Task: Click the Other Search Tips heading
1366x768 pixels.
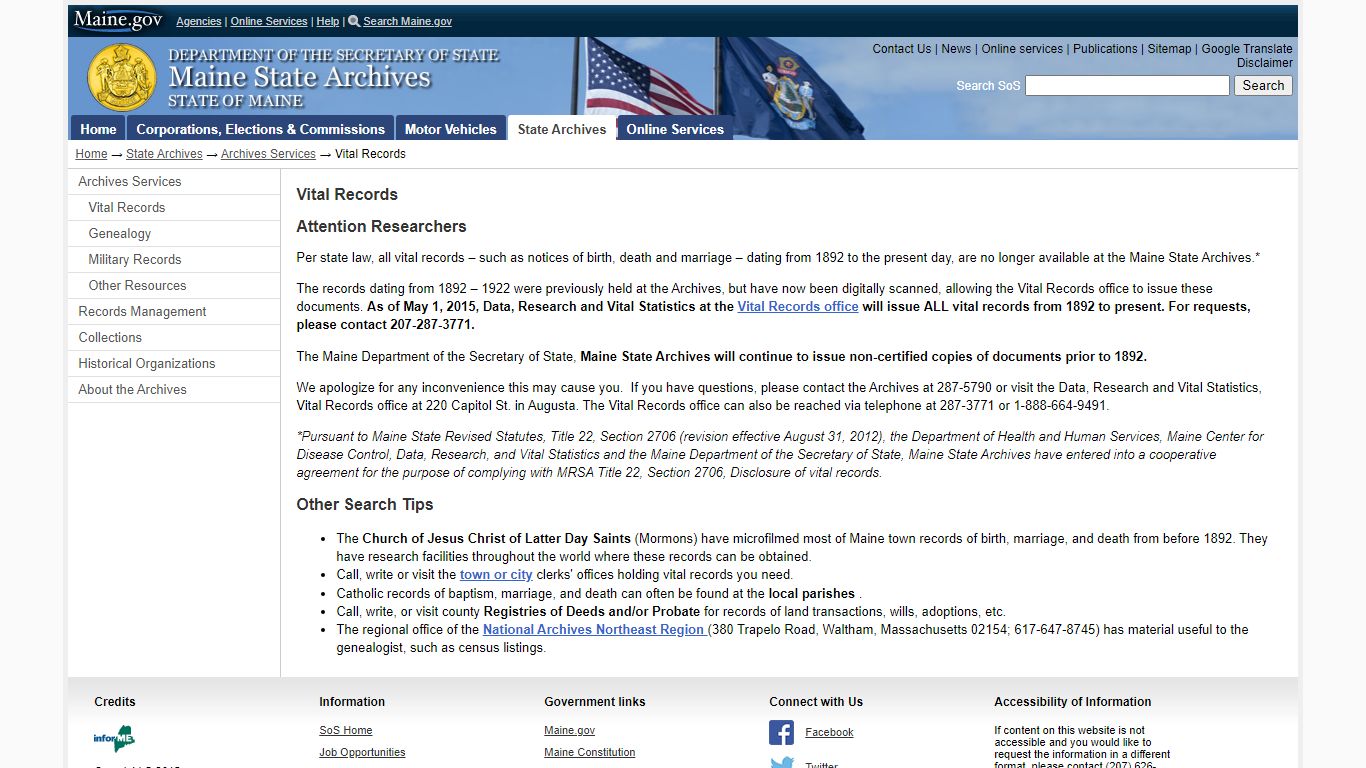Action: tap(365, 505)
